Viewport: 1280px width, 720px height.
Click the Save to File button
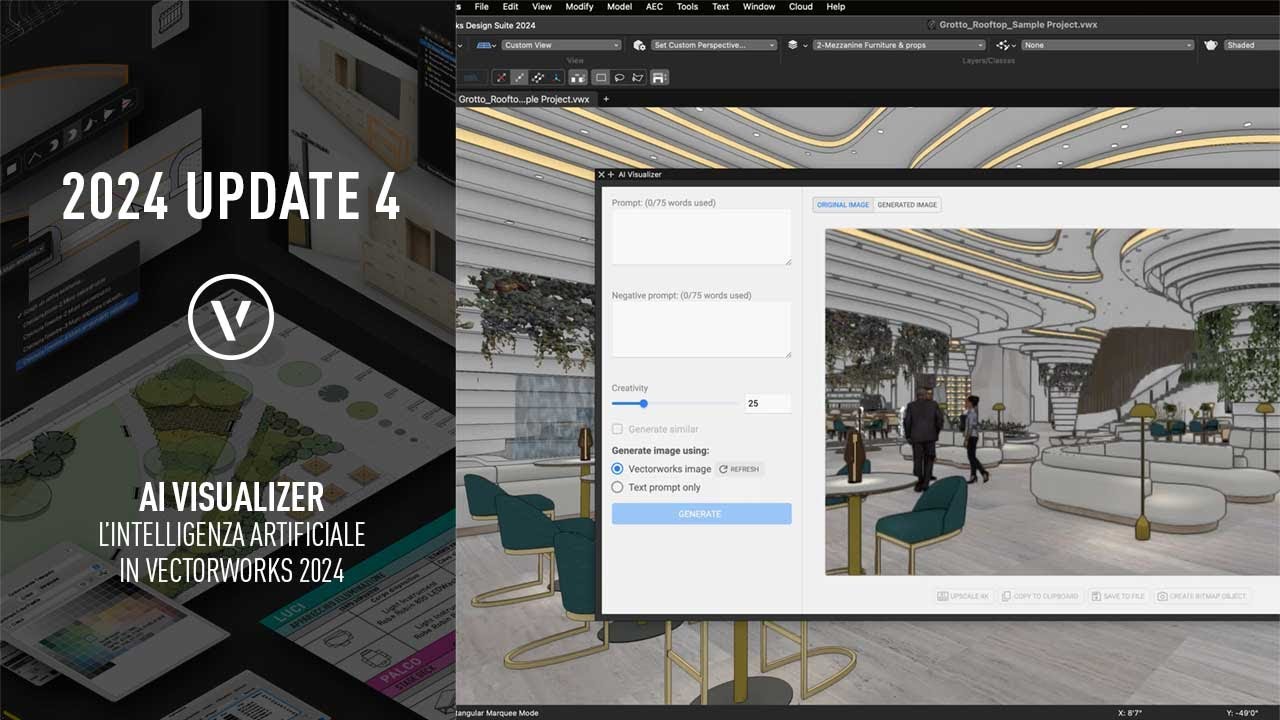pos(1118,596)
